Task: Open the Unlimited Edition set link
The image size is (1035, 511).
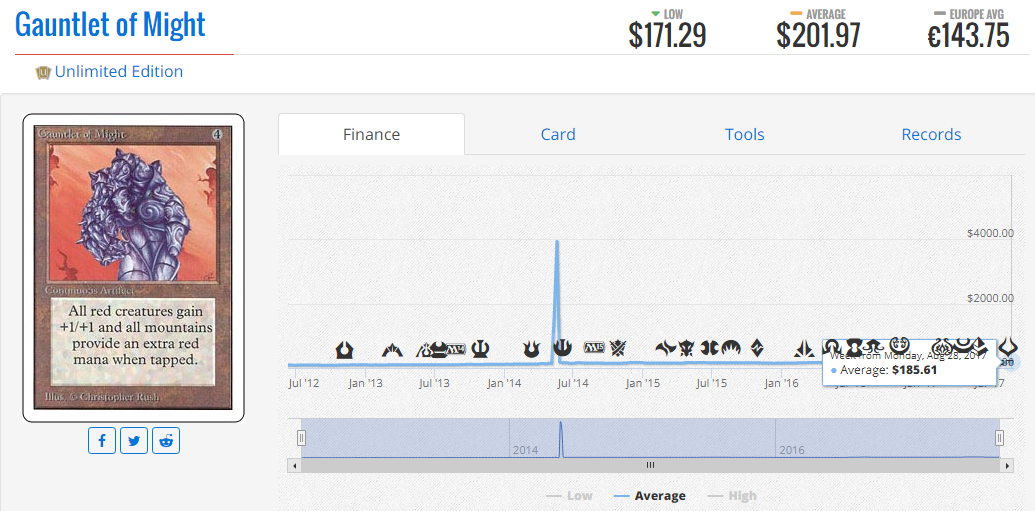Action: pos(119,71)
